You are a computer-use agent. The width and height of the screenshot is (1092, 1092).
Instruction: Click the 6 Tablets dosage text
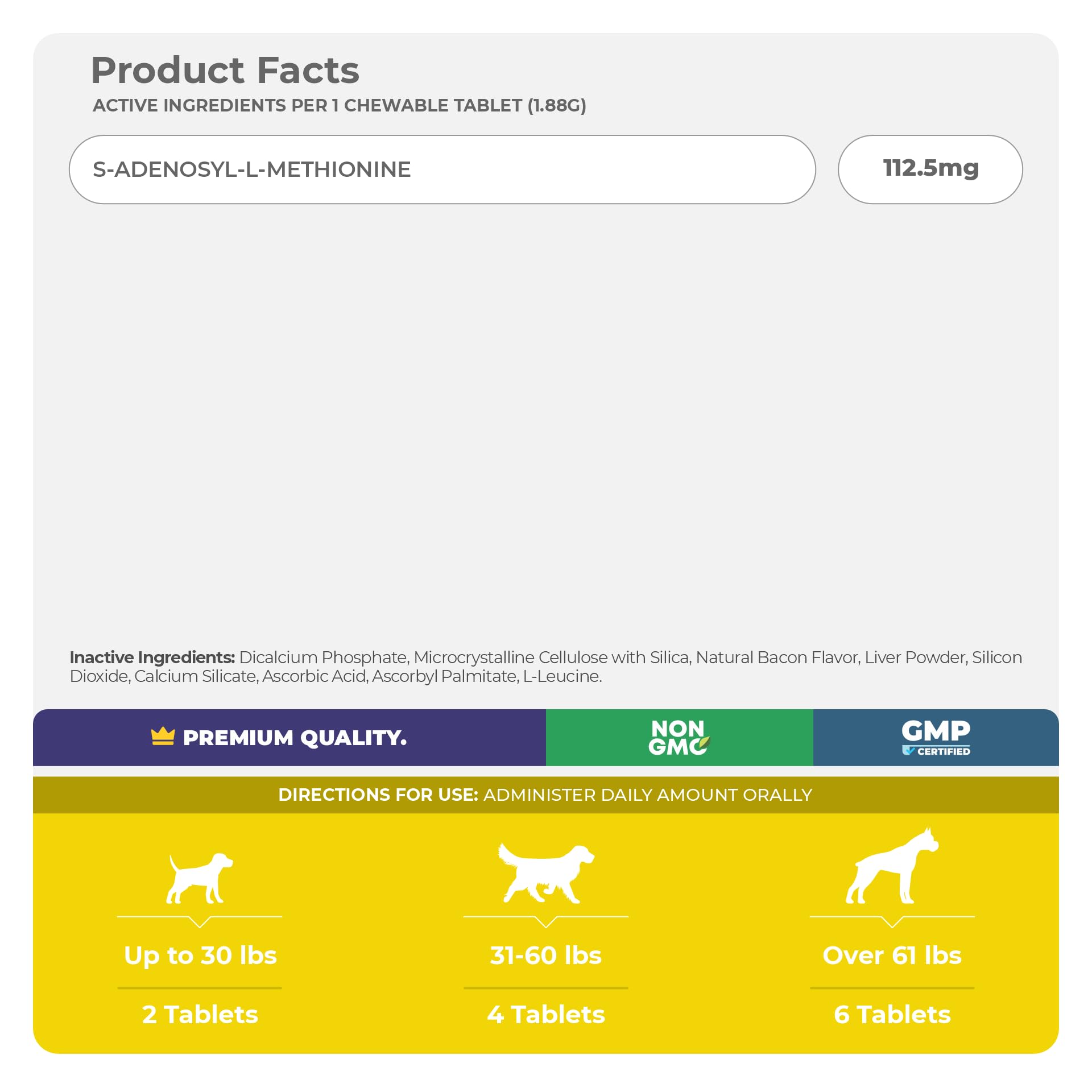point(892,1015)
